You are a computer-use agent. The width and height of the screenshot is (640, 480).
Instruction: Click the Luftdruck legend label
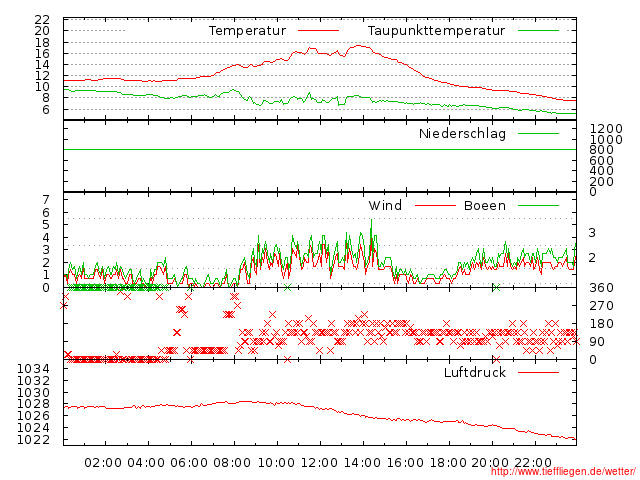tap(475, 372)
